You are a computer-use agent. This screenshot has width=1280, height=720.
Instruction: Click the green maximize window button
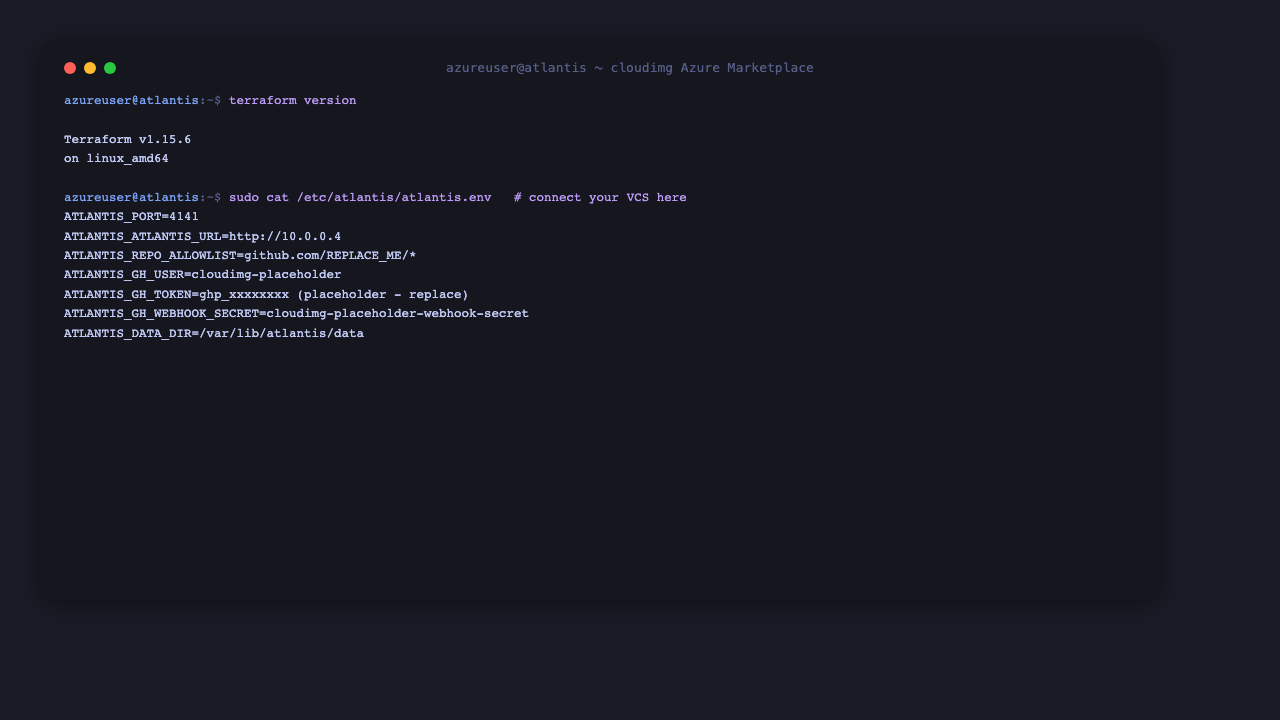pos(110,68)
